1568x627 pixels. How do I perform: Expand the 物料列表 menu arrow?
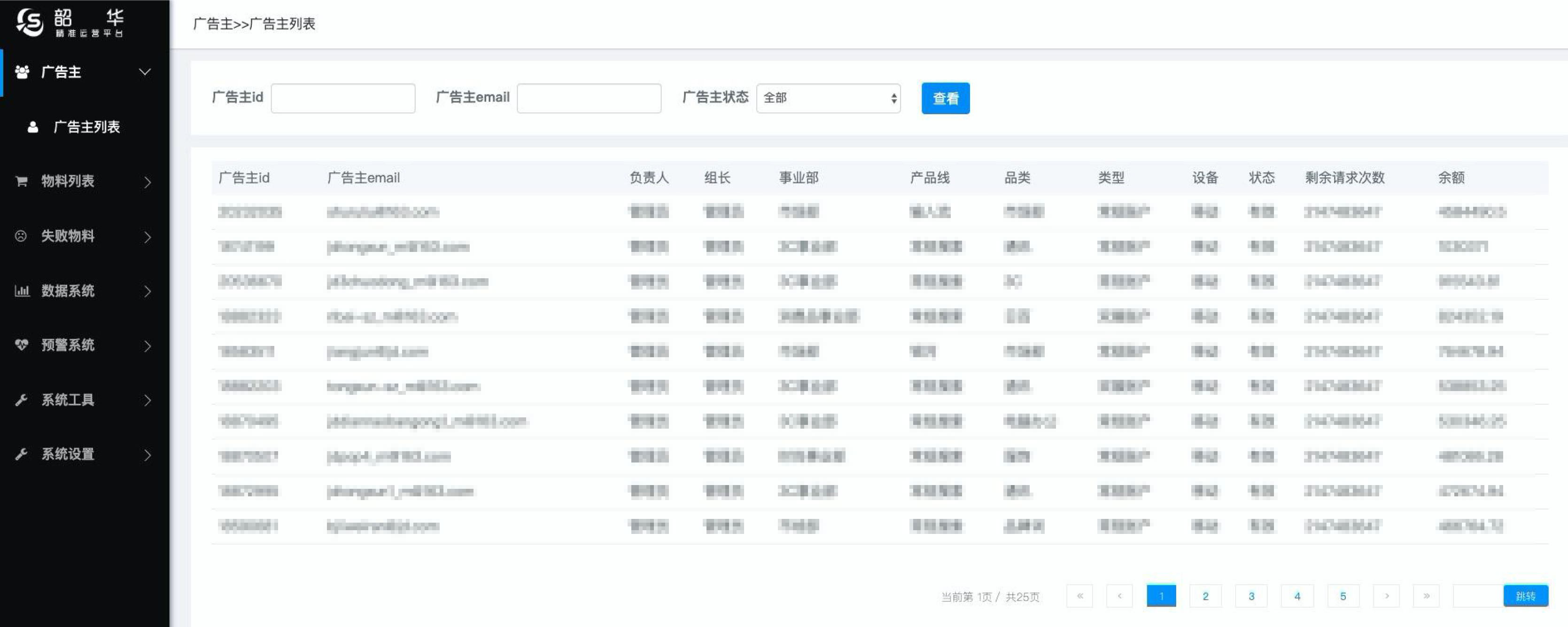pyautogui.click(x=147, y=181)
